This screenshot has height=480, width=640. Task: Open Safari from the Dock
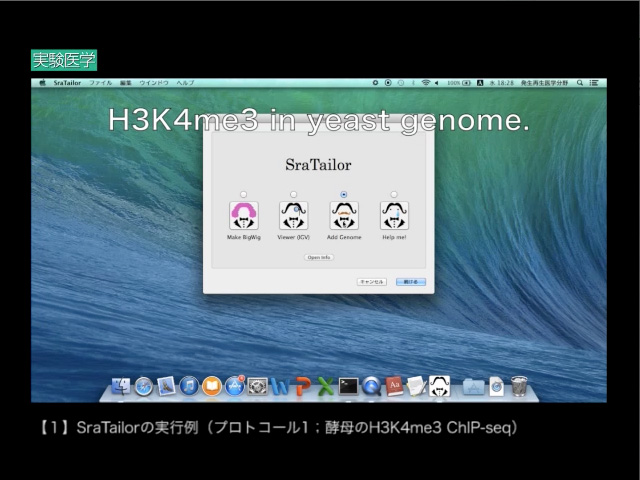coord(144,386)
